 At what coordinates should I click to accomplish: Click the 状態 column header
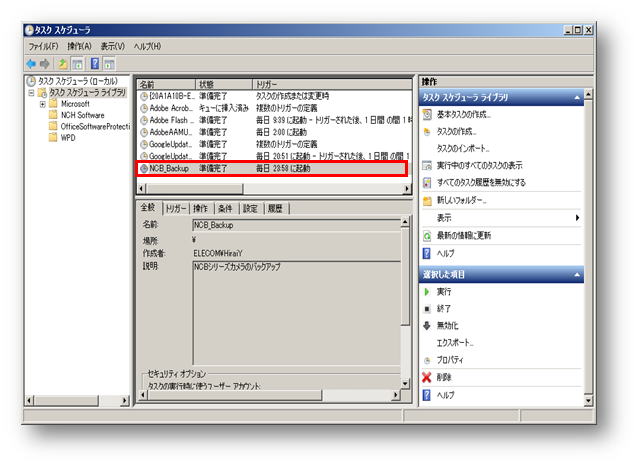[x=224, y=84]
